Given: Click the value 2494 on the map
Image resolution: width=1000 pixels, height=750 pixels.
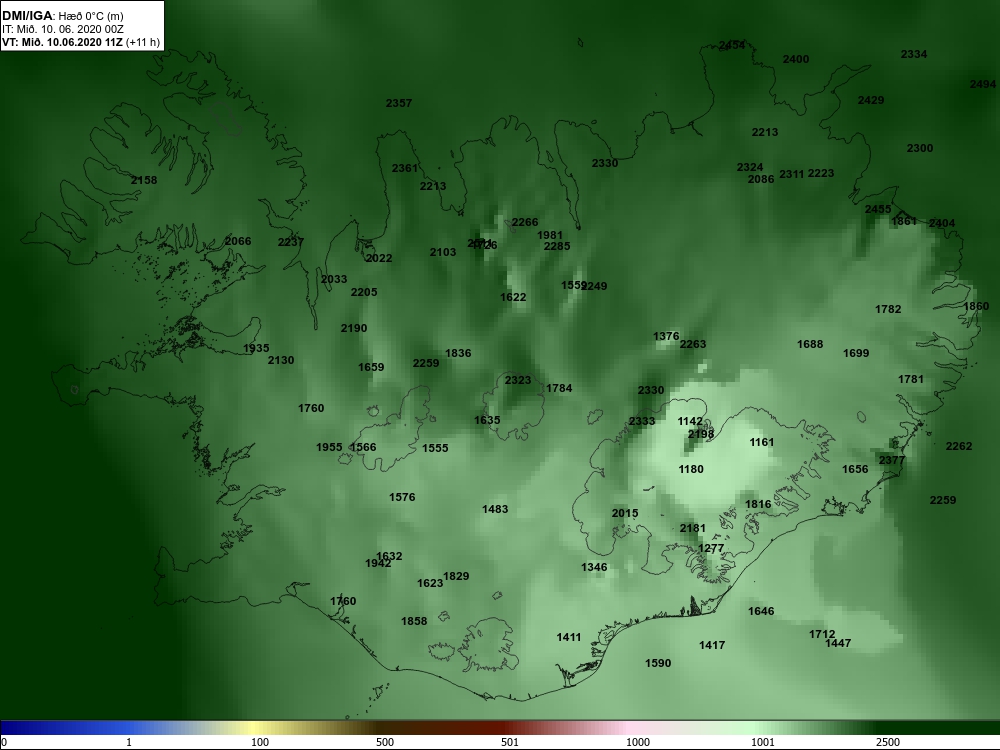Looking at the screenshot, I should click(983, 84).
